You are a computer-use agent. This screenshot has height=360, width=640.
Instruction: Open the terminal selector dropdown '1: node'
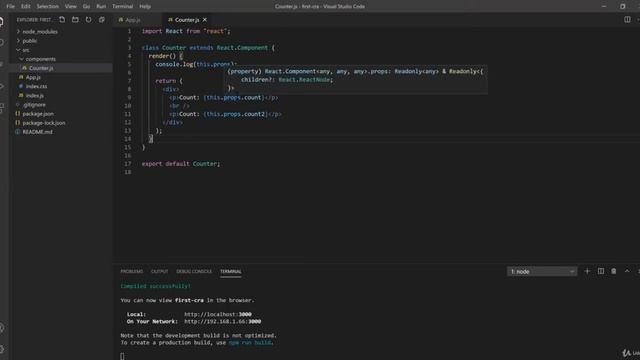542,271
